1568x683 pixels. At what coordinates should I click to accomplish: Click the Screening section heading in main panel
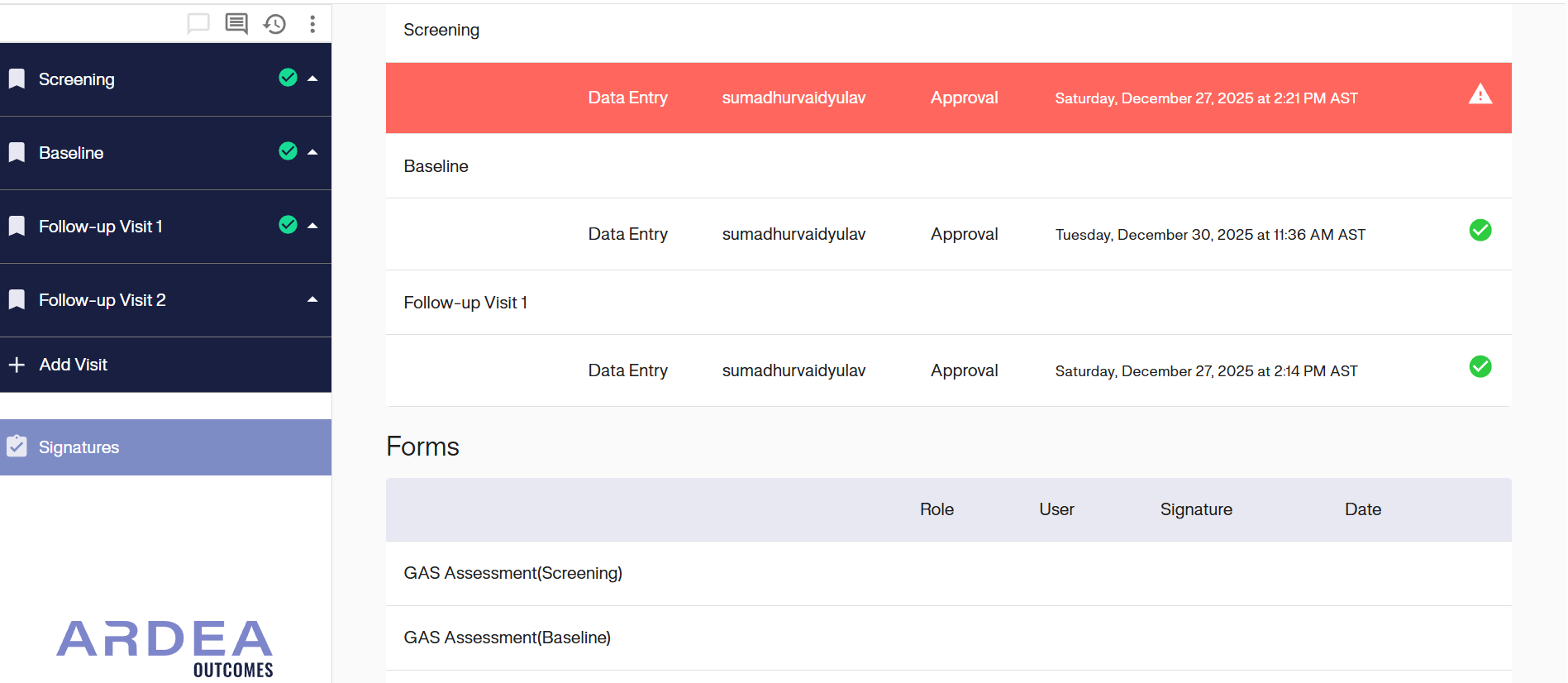coord(441,30)
